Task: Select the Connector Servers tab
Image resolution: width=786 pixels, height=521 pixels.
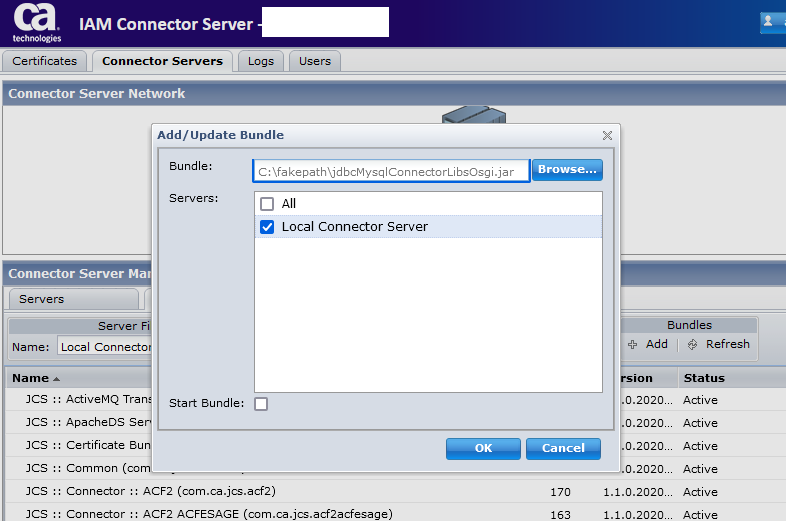Action: point(162,61)
